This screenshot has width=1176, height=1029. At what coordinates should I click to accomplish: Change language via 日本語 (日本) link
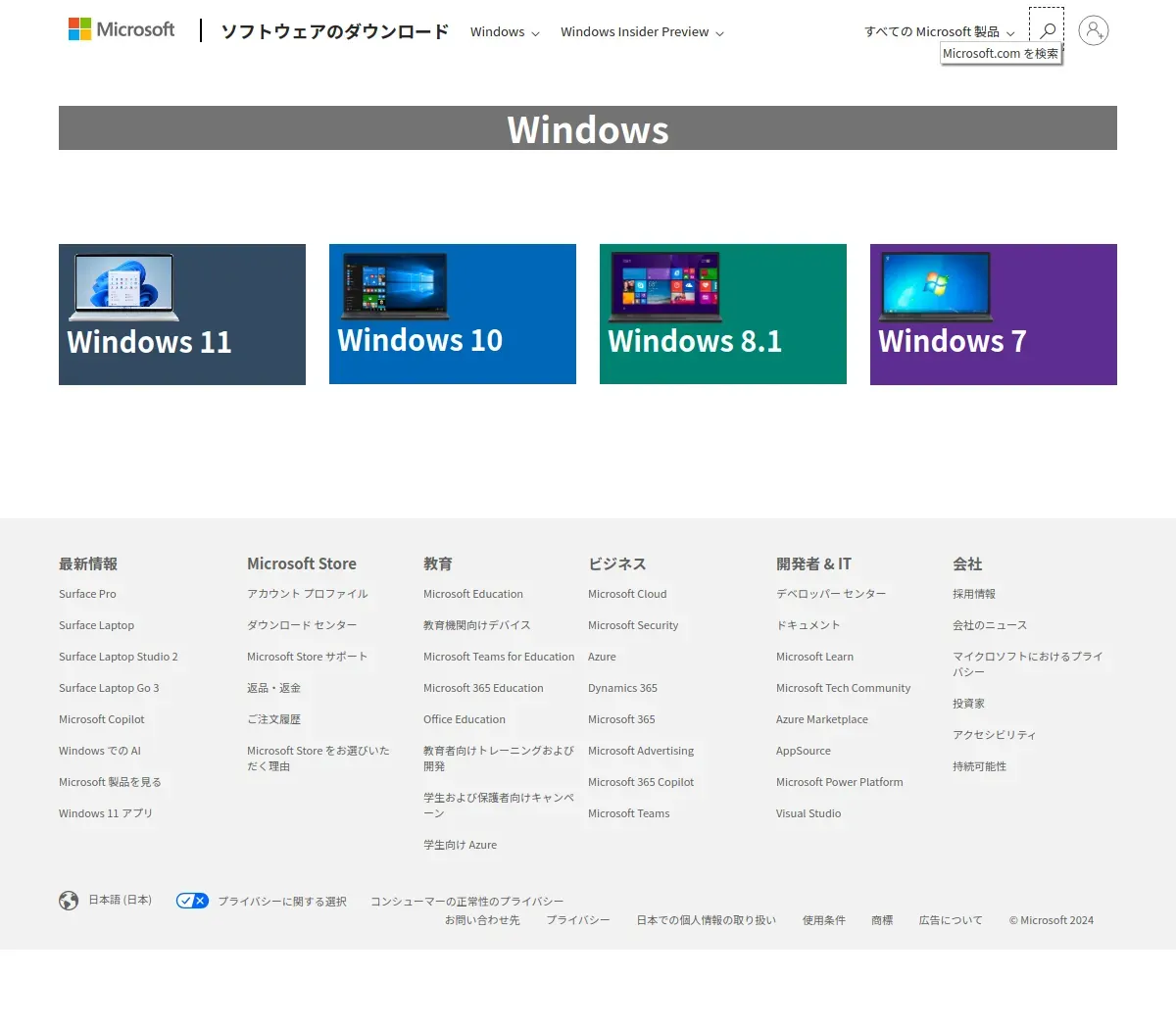tap(121, 900)
